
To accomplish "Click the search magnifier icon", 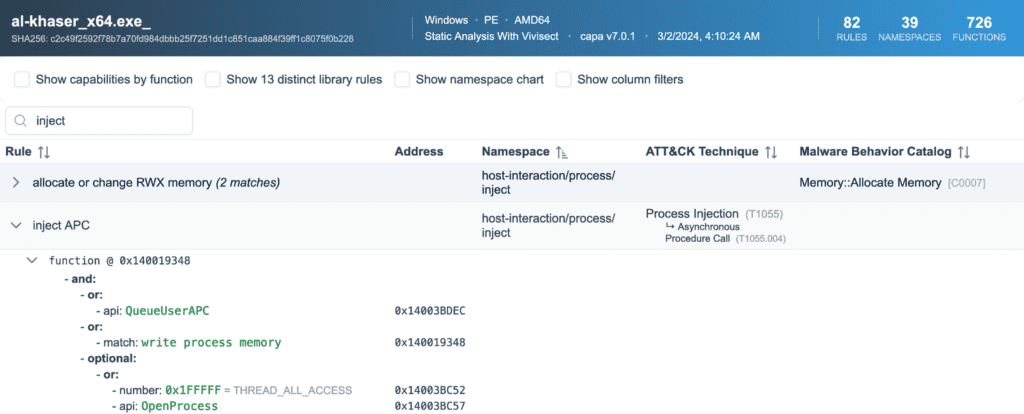I will 21,121.
